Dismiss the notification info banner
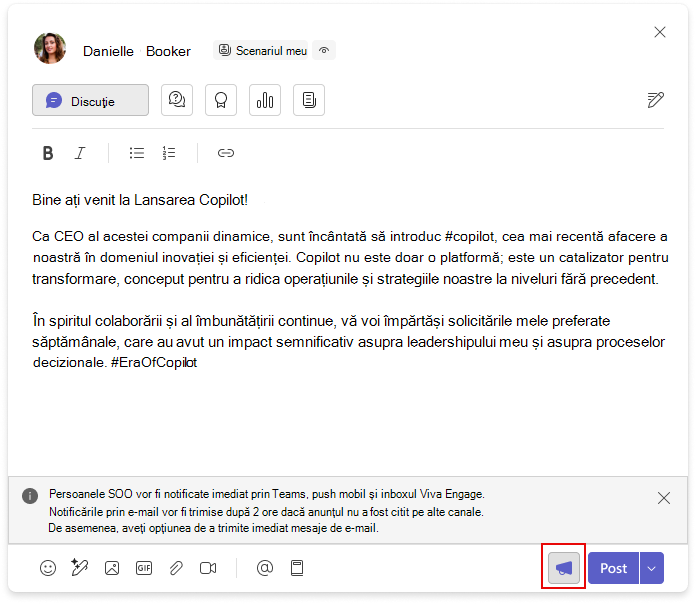Screen dimensions: 696x604 coord(664,498)
